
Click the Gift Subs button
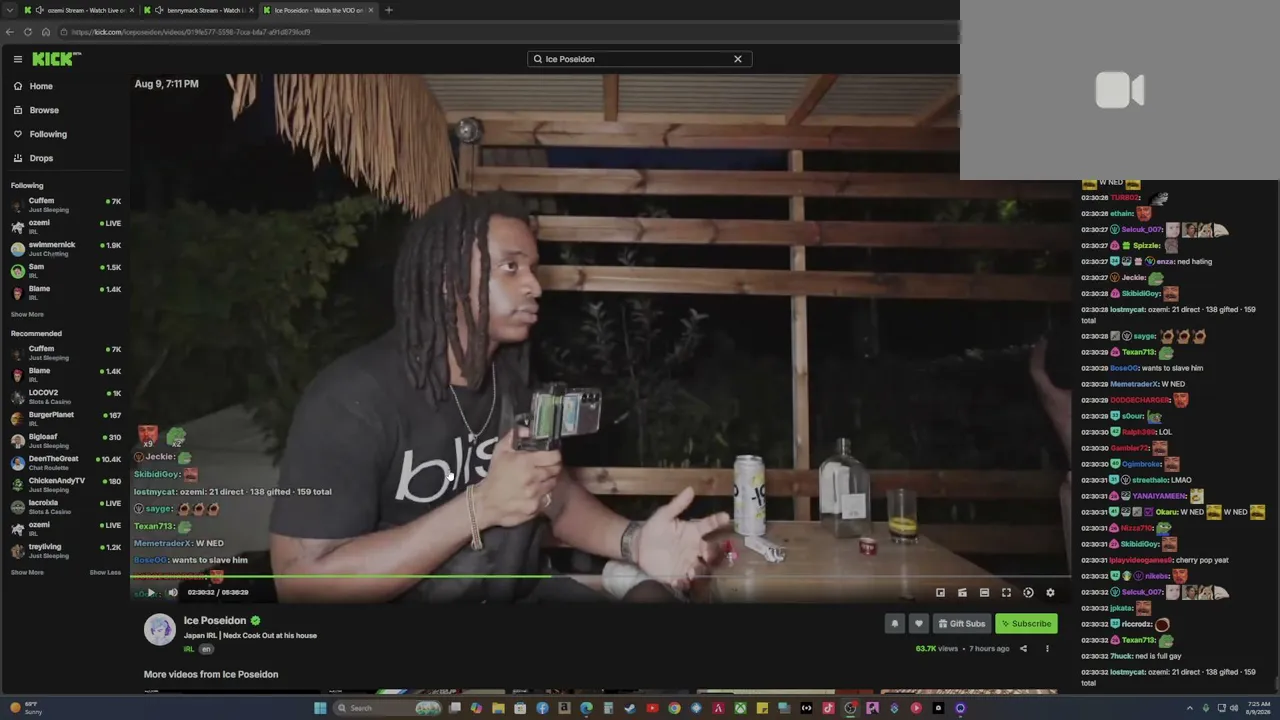click(x=961, y=624)
